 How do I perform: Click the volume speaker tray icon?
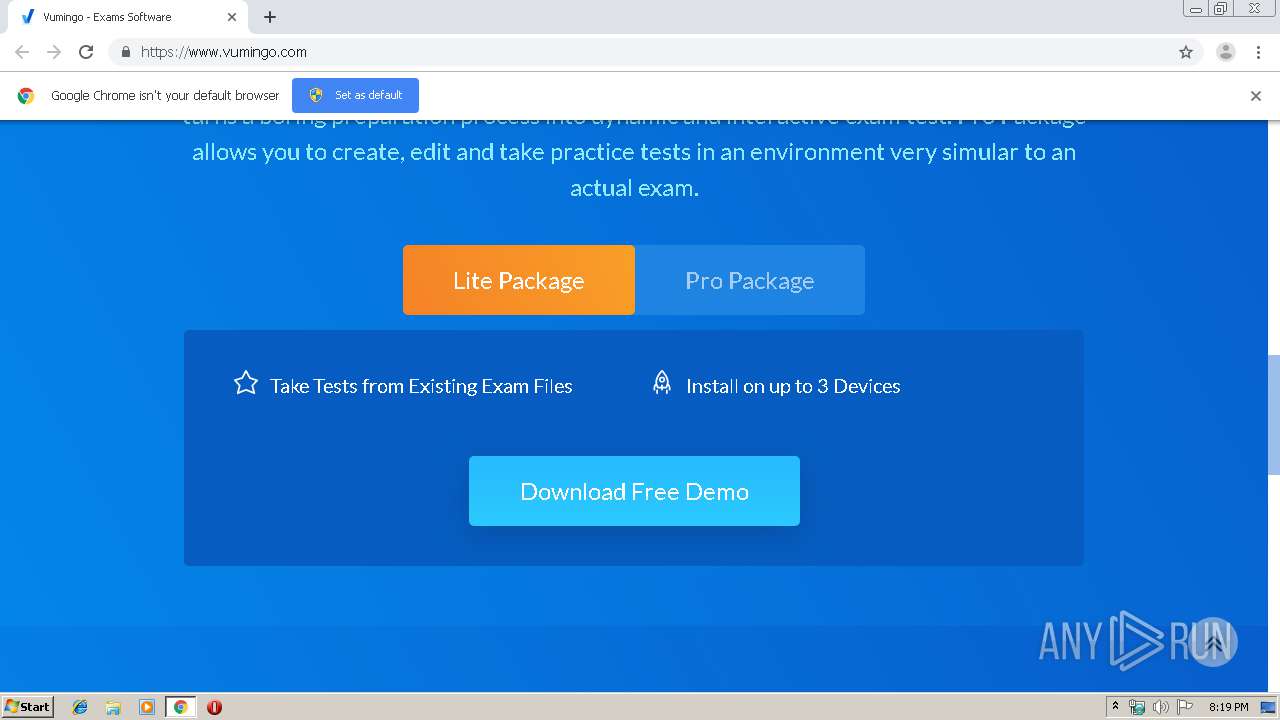pyautogui.click(x=1160, y=707)
